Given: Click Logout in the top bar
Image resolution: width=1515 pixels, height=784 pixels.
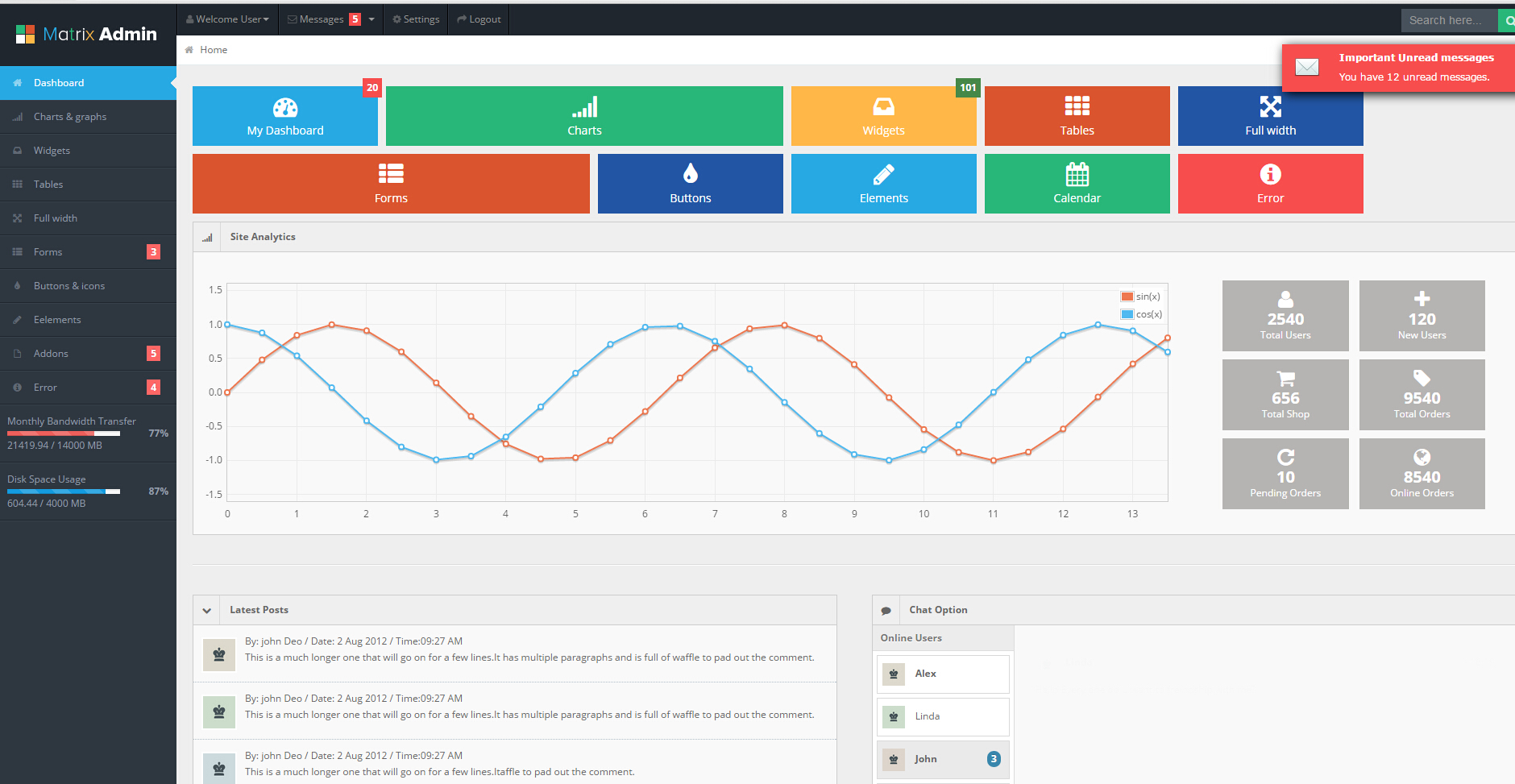Looking at the screenshot, I should click(x=479, y=19).
